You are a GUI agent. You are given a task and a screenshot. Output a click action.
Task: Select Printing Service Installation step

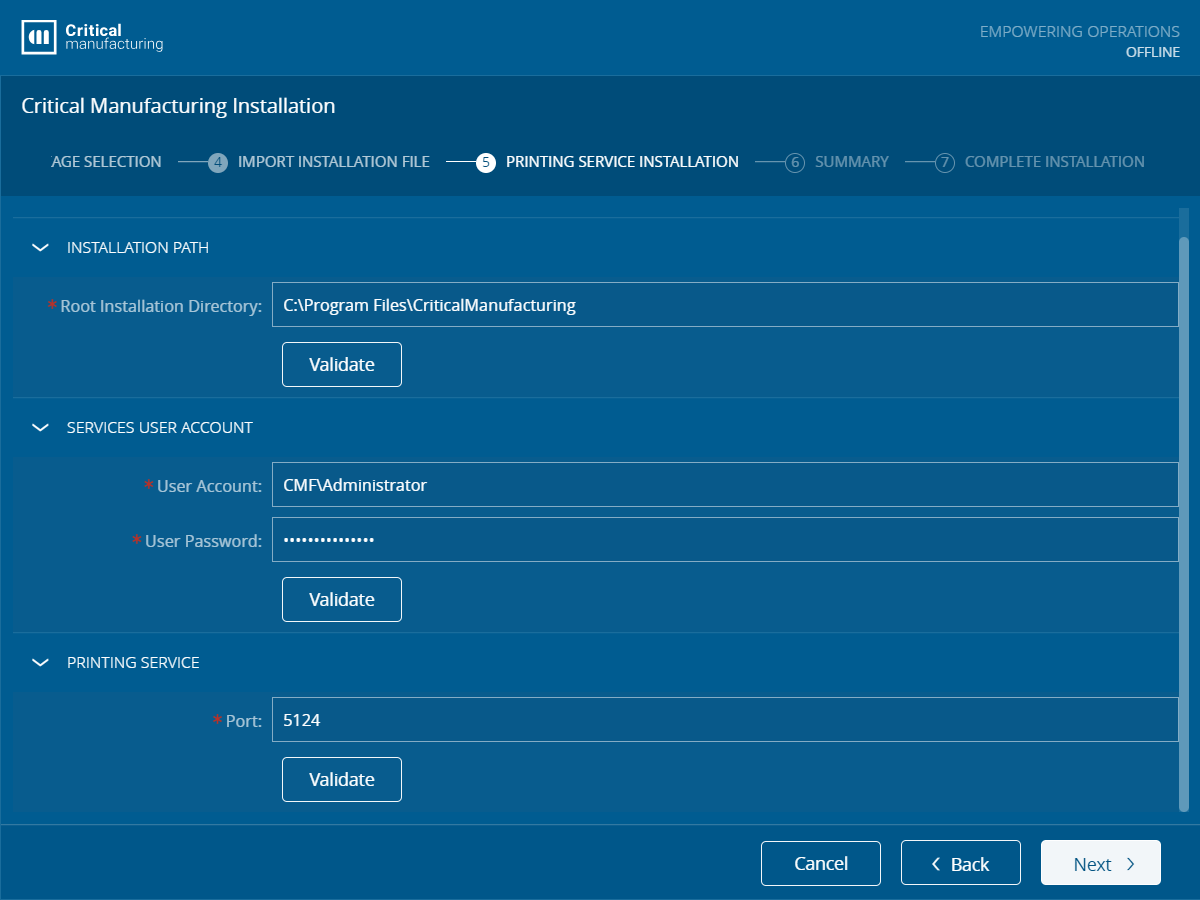tap(622, 161)
